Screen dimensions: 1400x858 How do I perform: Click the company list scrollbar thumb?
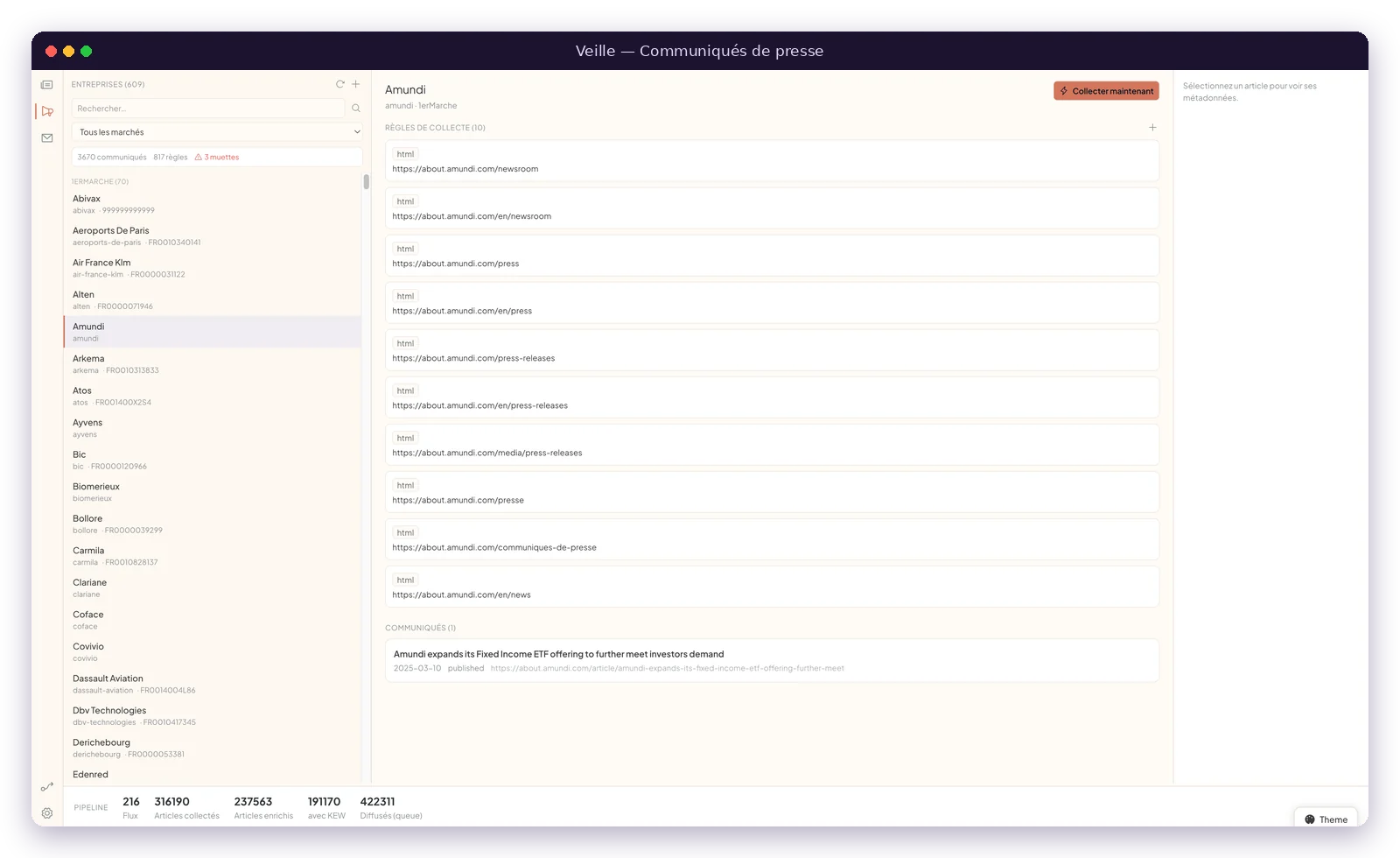pyautogui.click(x=367, y=182)
